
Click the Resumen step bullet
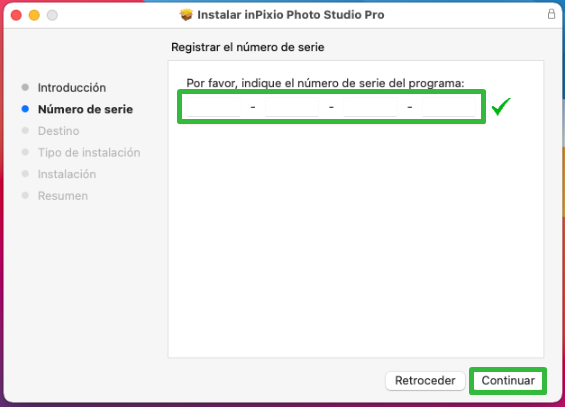click(x=25, y=195)
